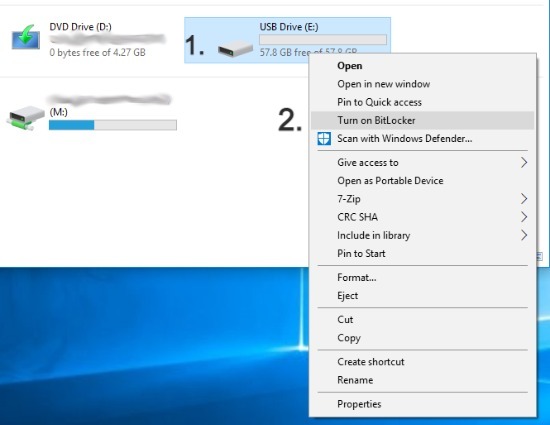The image size is (550, 425).
Task: Select Copy in the context menu
Action: (x=422, y=338)
